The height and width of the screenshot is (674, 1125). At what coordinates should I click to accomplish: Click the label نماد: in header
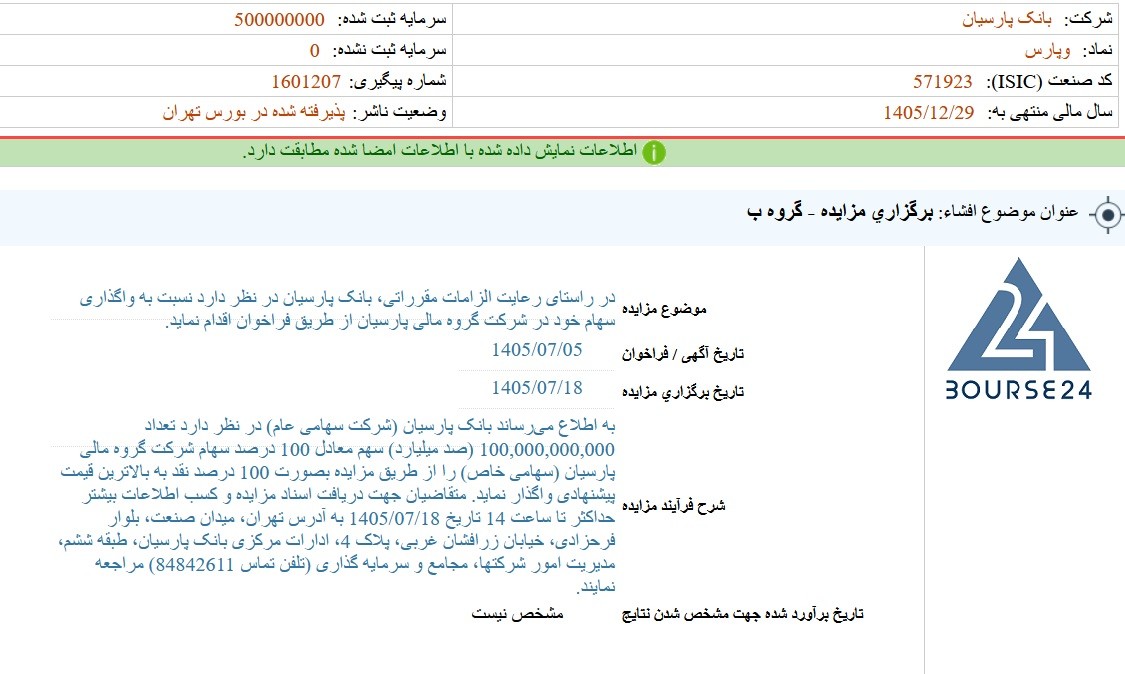pyautogui.click(x=1096, y=50)
